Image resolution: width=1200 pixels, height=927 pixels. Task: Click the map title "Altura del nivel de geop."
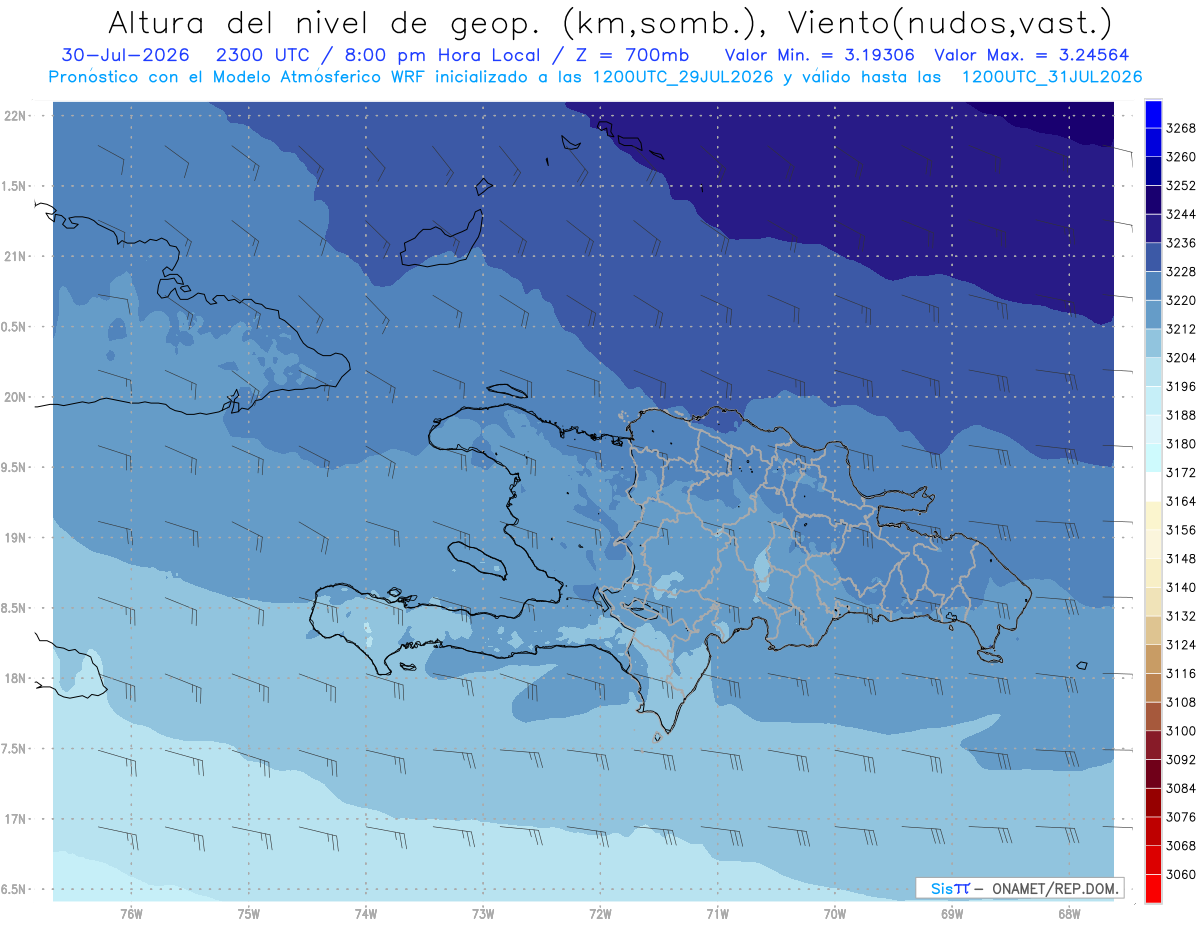[x=326, y=22]
